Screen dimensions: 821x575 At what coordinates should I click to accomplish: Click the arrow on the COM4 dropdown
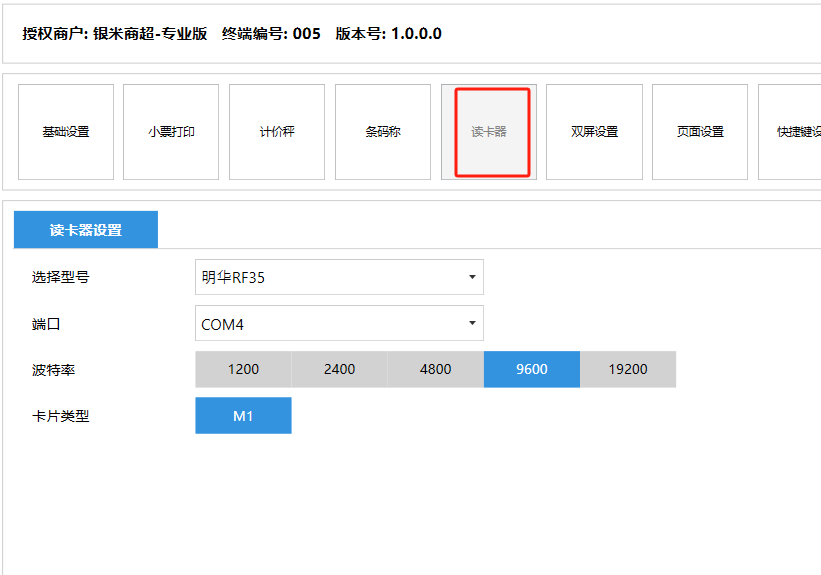click(x=472, y=324)
